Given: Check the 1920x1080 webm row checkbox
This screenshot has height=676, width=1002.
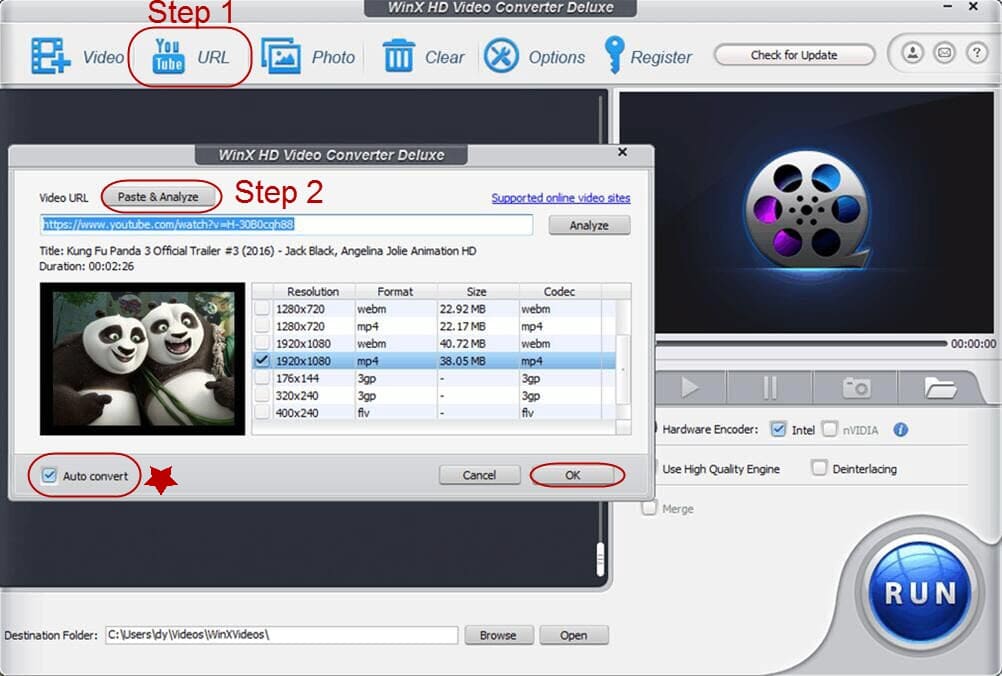Looking at the screenshot, I should [262, 343].
